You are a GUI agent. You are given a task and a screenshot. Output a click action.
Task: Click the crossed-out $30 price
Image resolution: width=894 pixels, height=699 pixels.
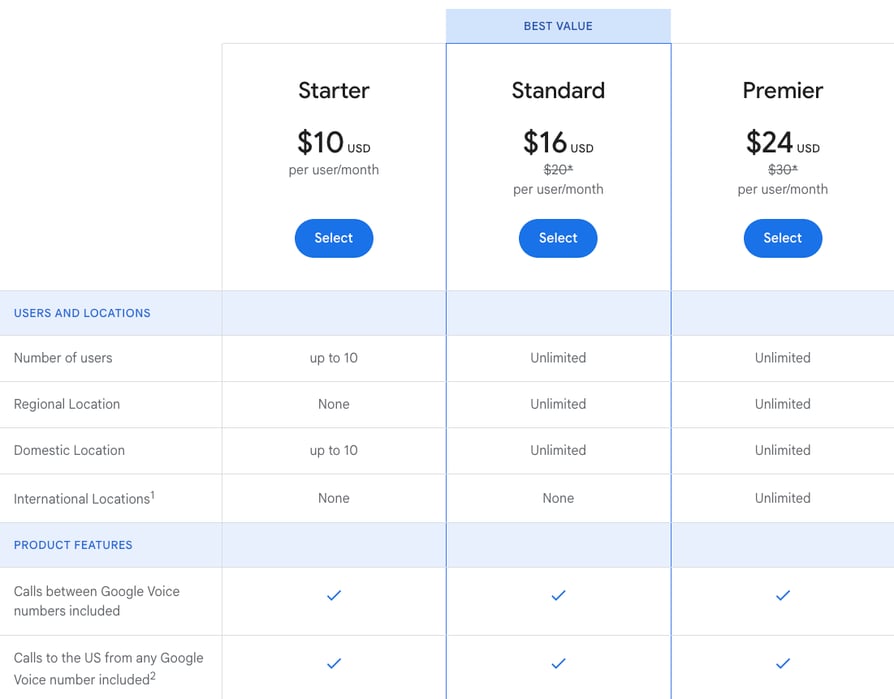[783, 169]
